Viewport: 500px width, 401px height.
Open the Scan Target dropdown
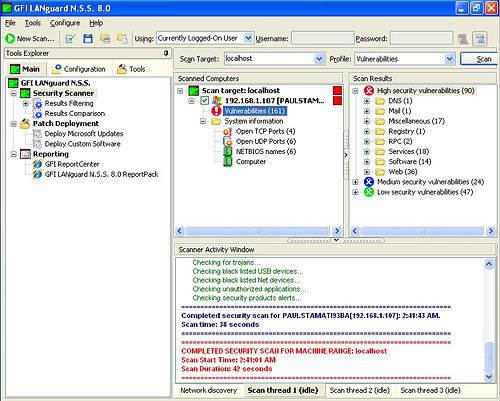point(319,59)
